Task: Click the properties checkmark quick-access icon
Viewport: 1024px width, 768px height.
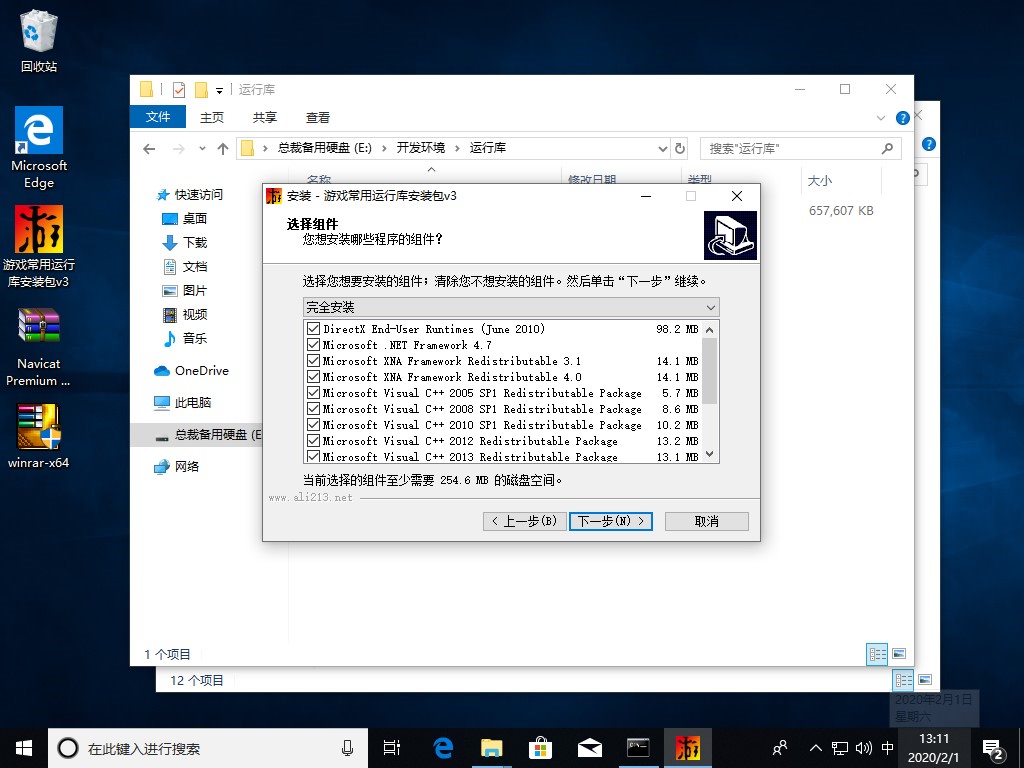Action: tap(179, 89)
